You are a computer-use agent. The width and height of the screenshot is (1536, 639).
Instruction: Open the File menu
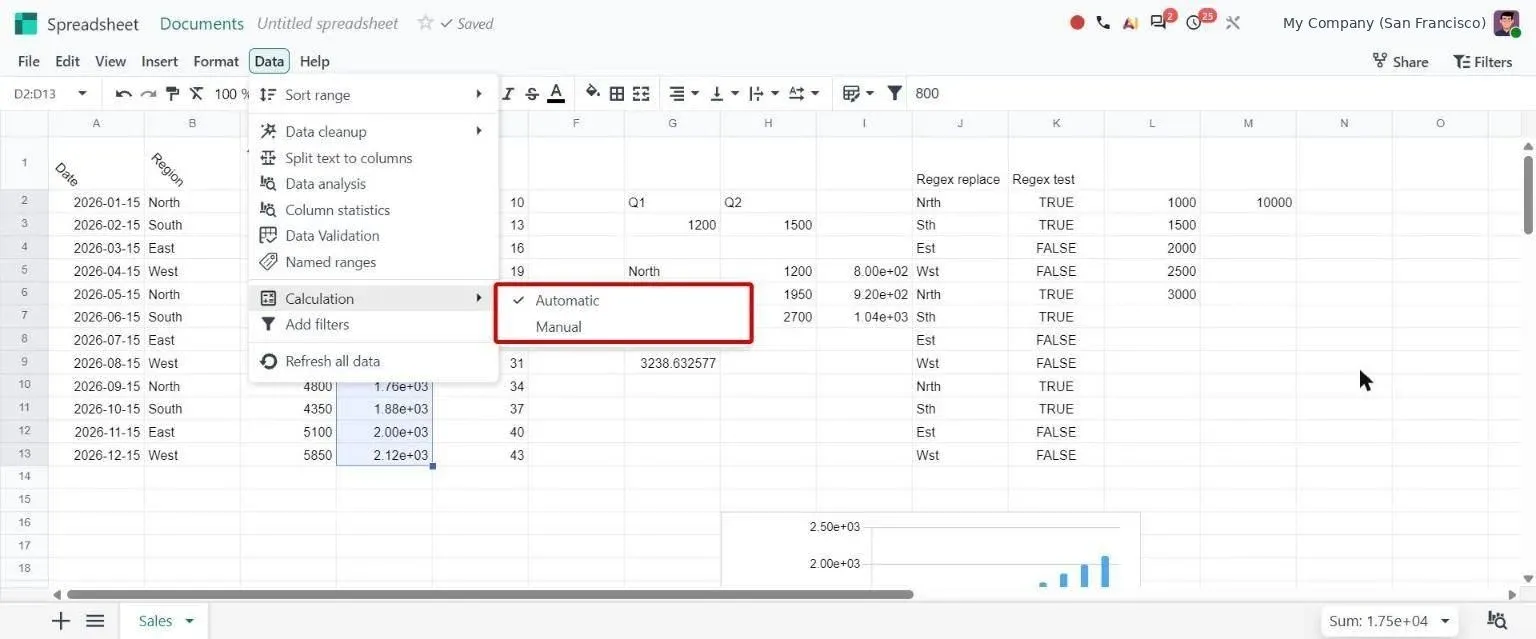coord(29,61)
